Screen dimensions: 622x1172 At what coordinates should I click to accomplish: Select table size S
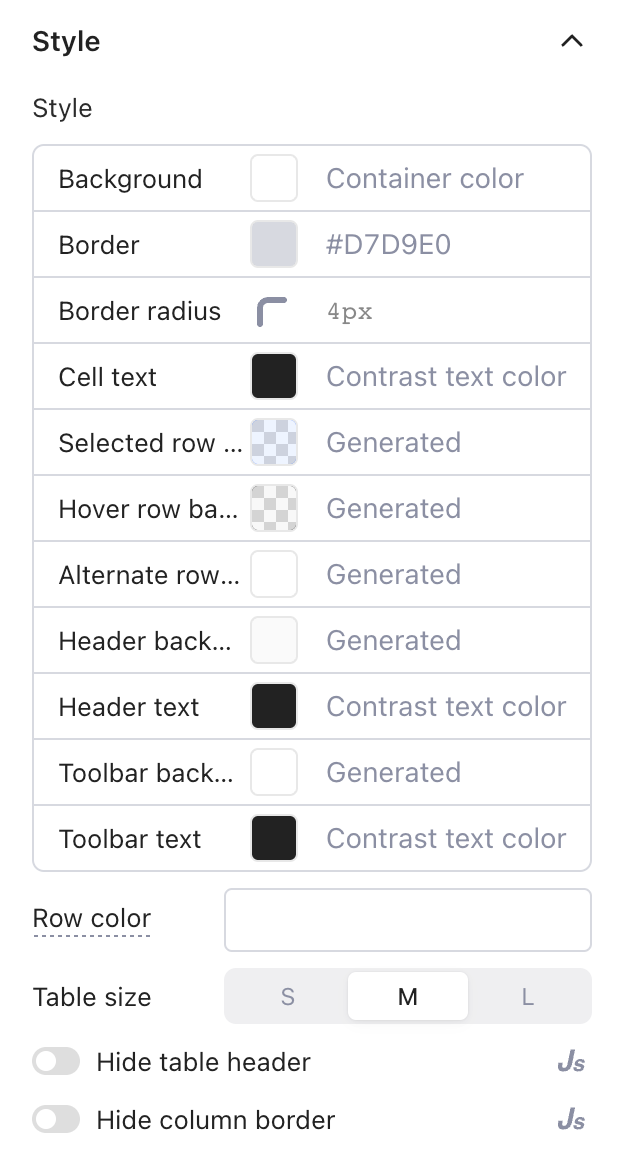coord(288,997)
